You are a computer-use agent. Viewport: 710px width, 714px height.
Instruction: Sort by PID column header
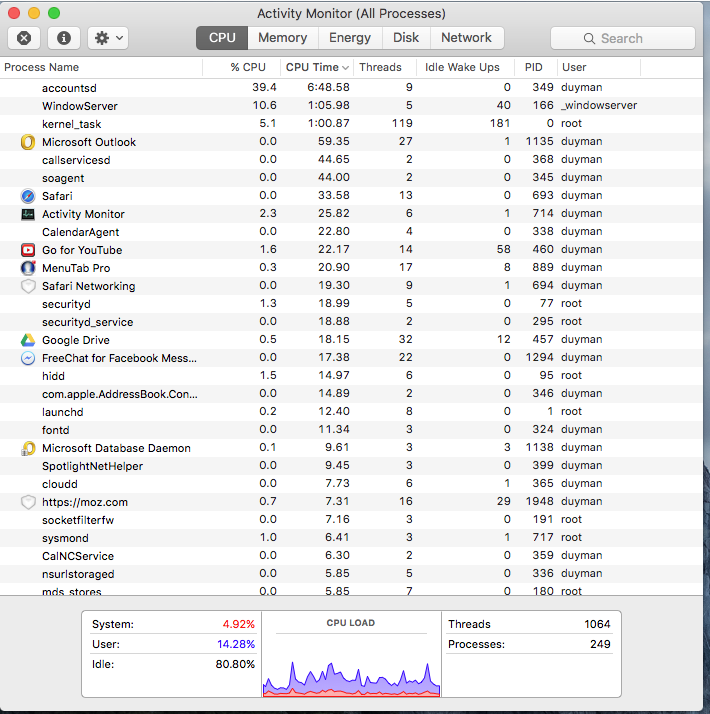536,67
